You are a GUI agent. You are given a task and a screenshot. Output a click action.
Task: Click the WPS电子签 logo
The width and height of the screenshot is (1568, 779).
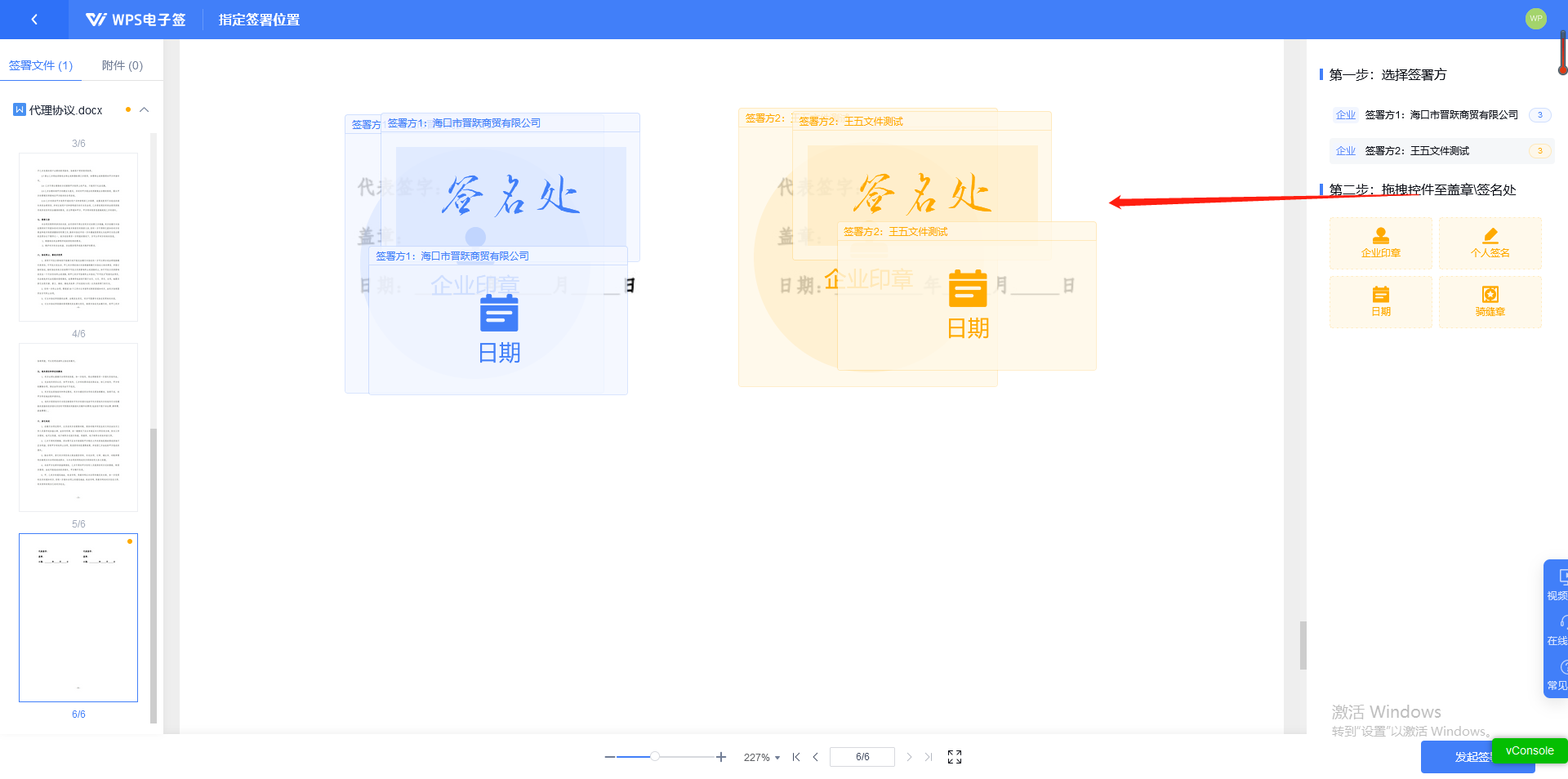[x=136, y=20]
